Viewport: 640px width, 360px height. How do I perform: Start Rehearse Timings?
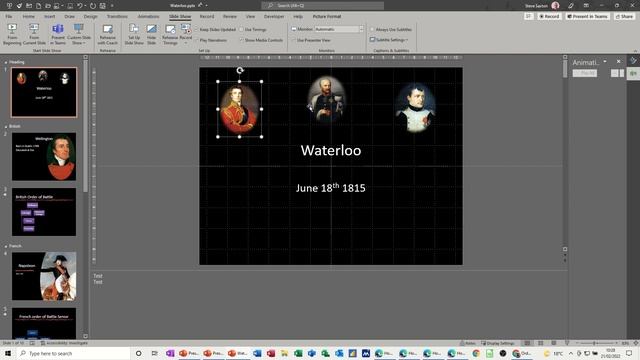170,34
